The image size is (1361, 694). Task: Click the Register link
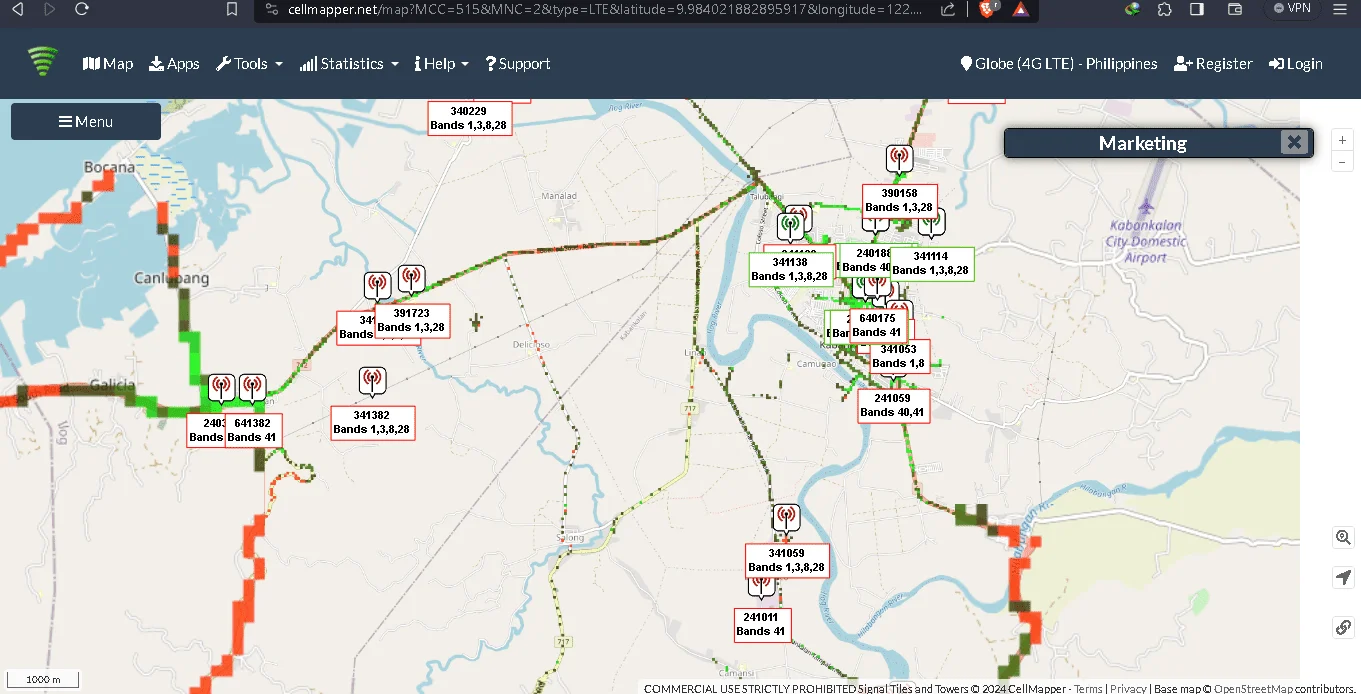1213,63
